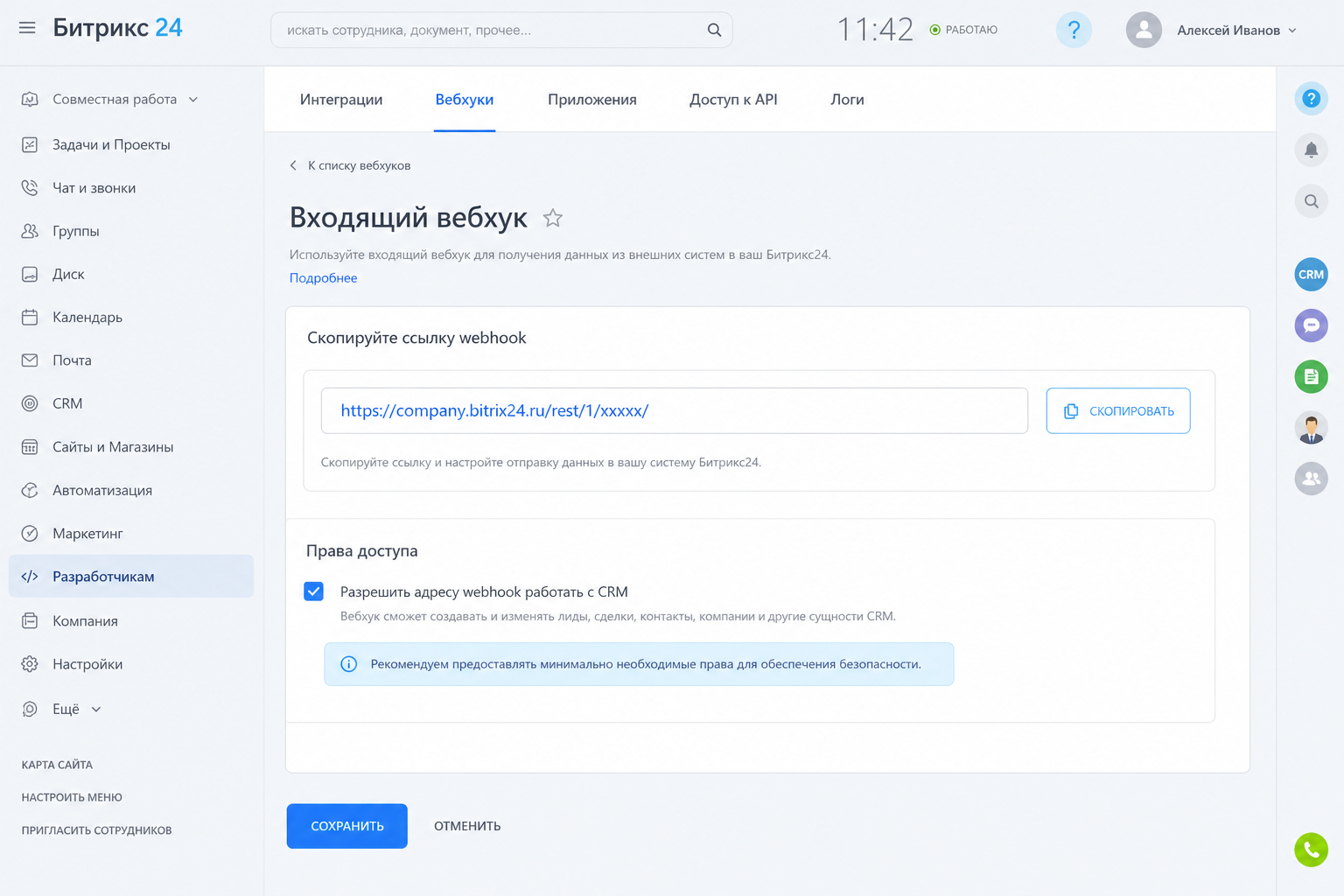Click the Маркетинг icon in the sidebar
This screenshot has width=1344, height=896.
(30, 534)
